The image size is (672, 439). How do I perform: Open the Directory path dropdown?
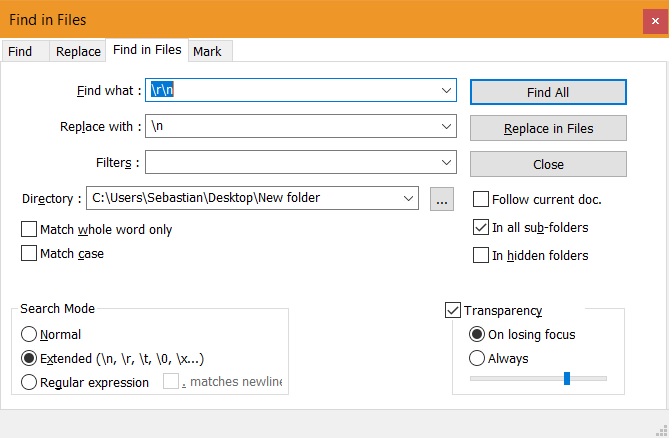click(408, 199)
